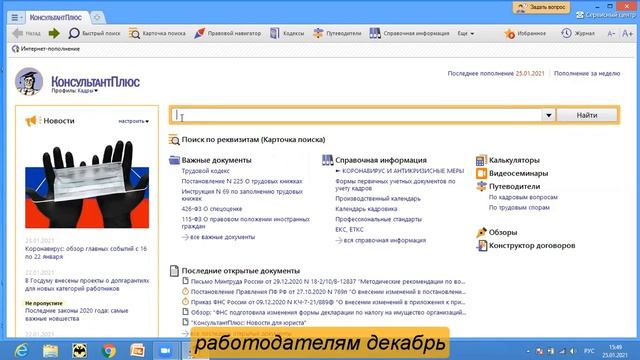Open Видеосеминары
This screenshot has height=360, width=640.
[x=518, y=173]
